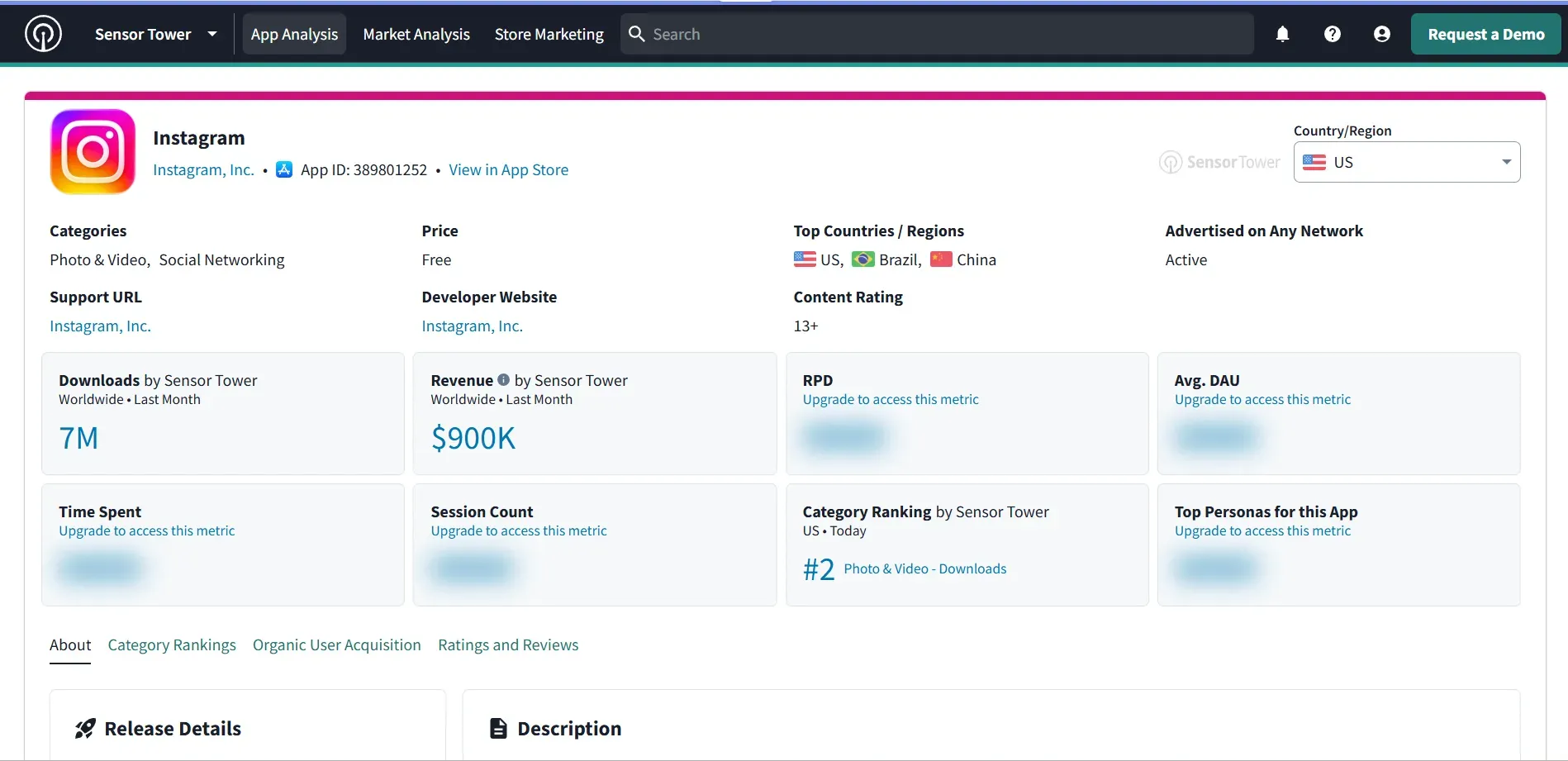
Task: Click the Revenue info tooltip icon
Action: 503,379
